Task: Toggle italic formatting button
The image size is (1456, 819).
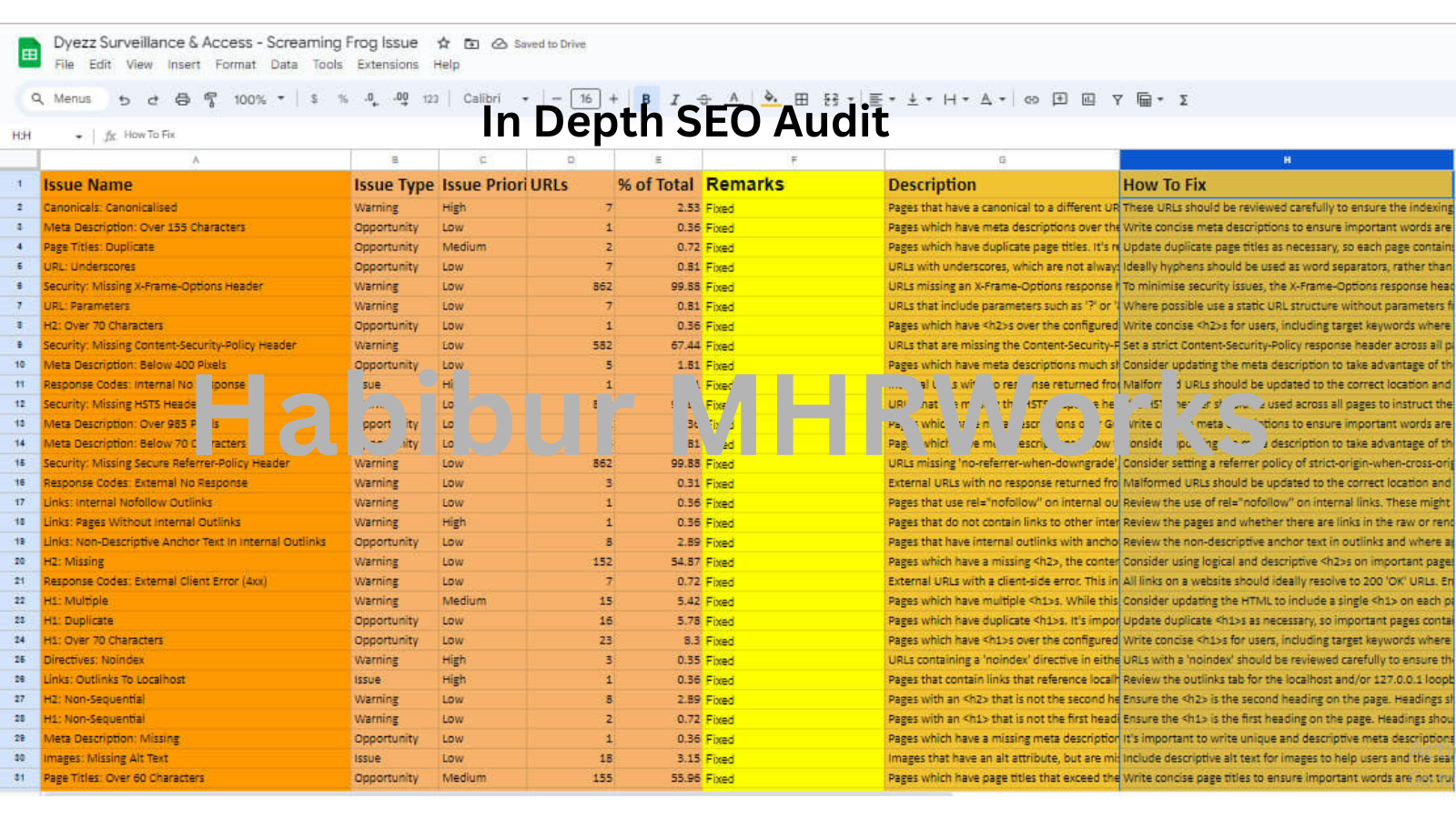Action: (x=674, y=99)
